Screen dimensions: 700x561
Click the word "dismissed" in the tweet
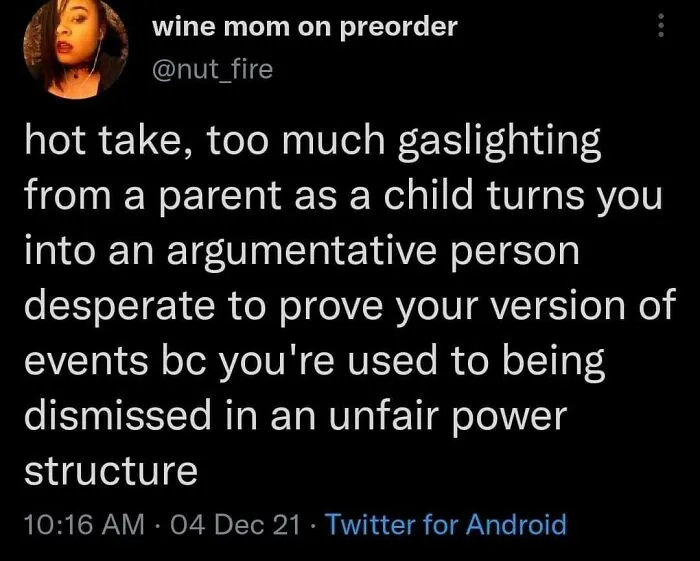click(117, 416)
